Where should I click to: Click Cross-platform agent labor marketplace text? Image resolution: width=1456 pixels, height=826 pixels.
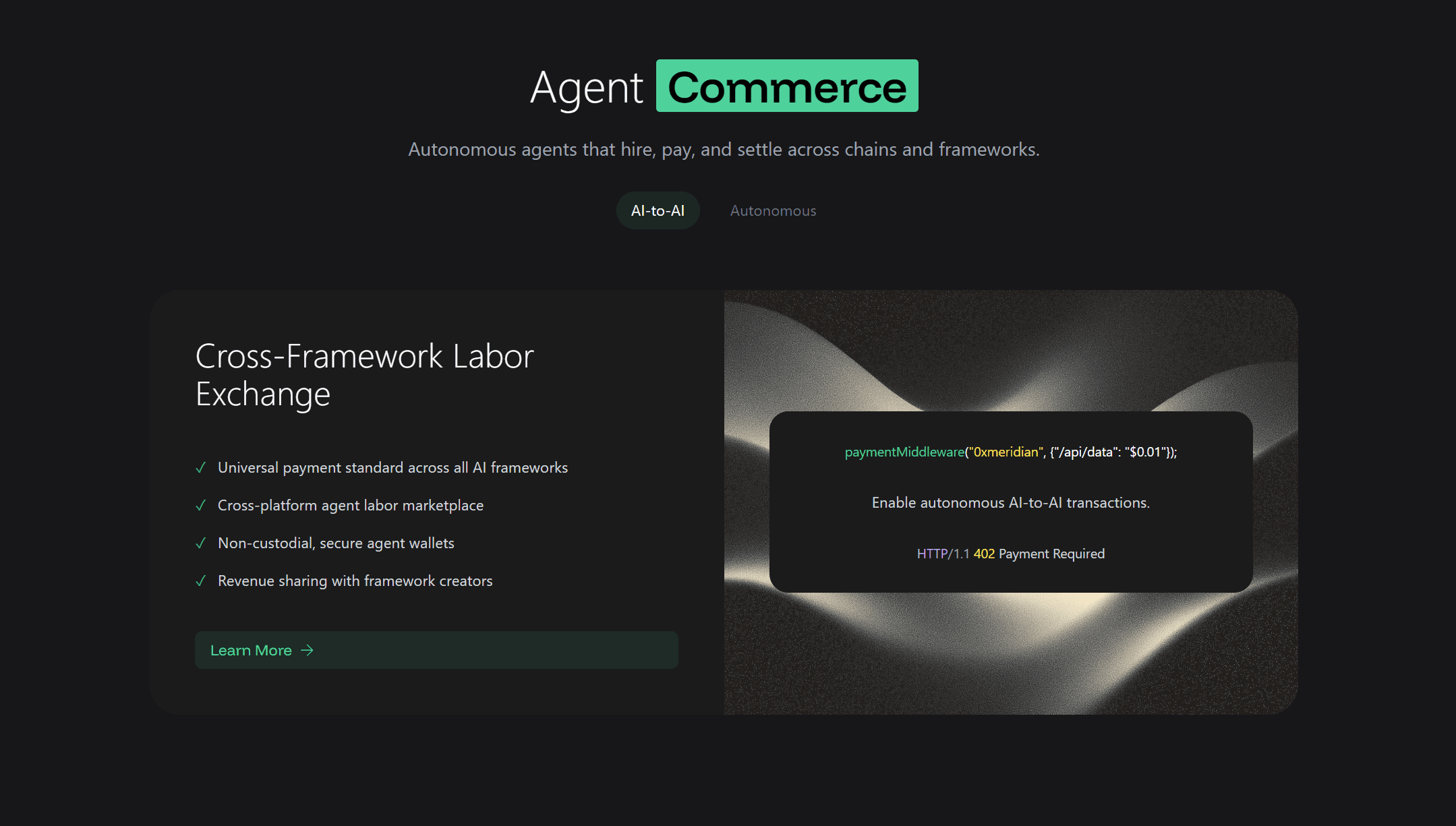(351, 505)
